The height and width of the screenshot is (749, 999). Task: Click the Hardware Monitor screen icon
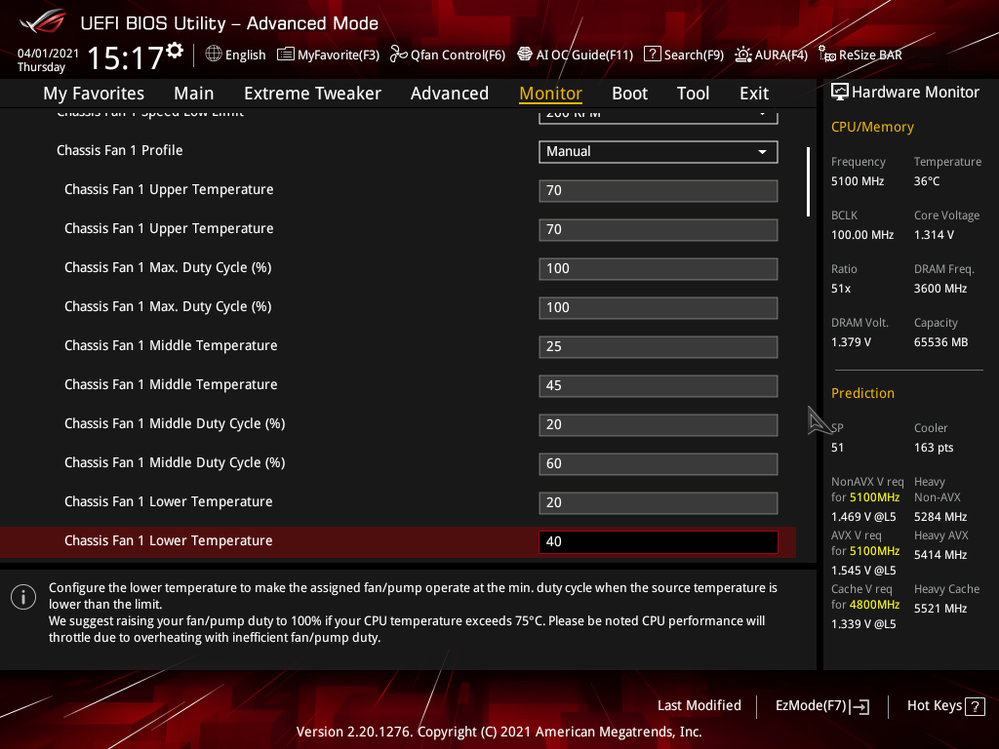coord(840,92)
